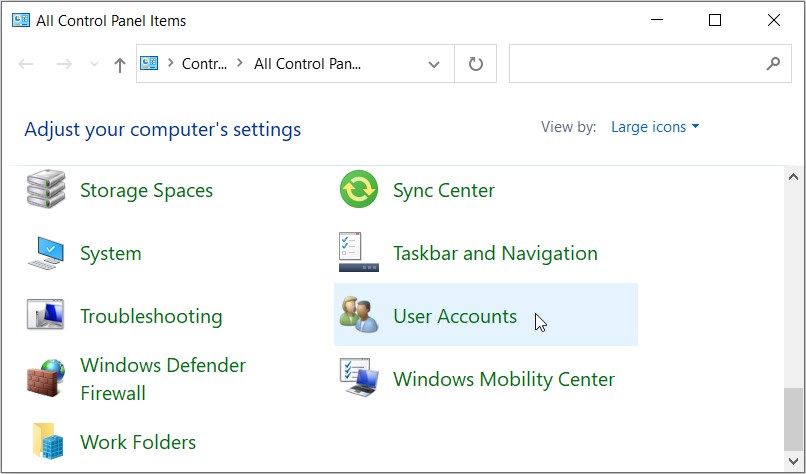Click the green Sync Center icon
This screenshot has height=474, width=806.
[x=359, y=190]
